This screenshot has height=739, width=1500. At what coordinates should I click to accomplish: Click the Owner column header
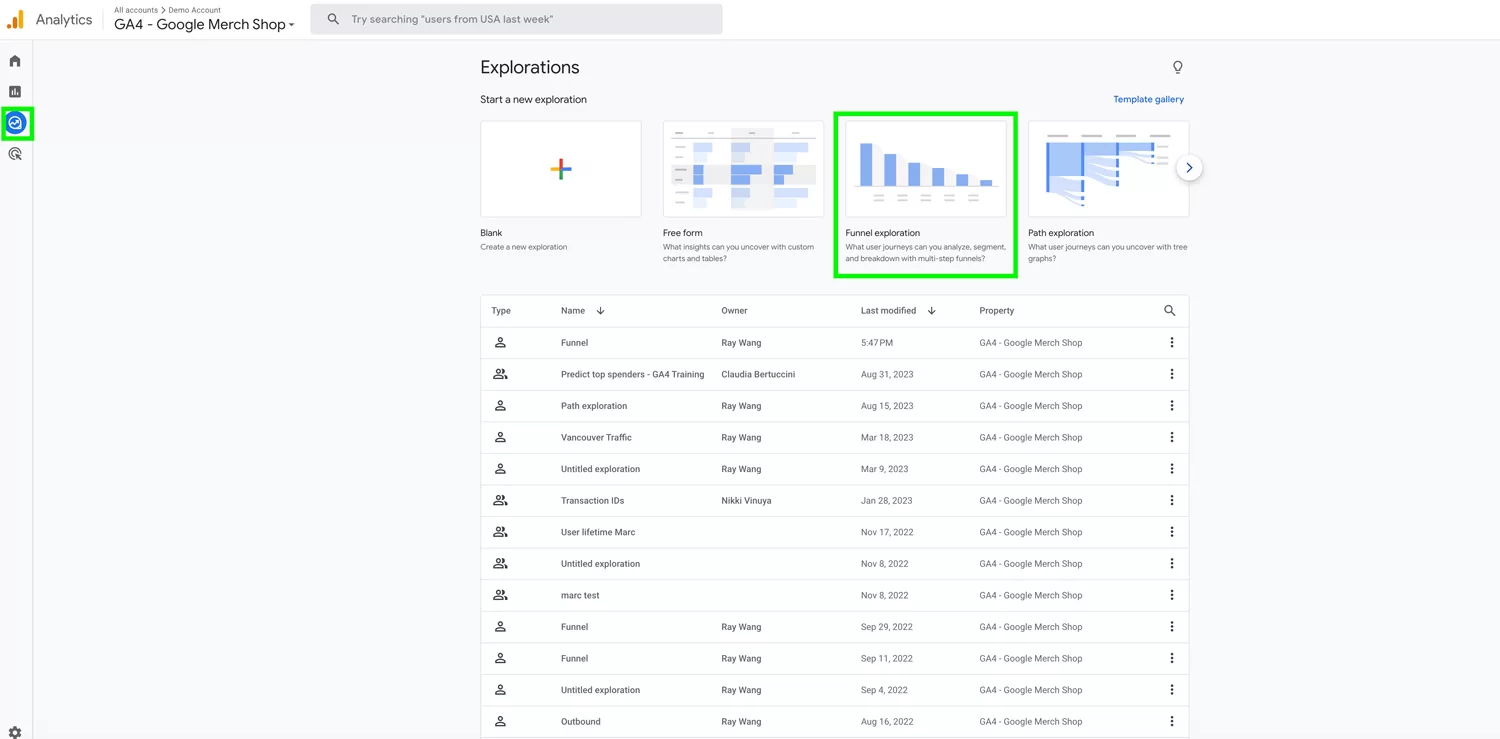point(734,311)
